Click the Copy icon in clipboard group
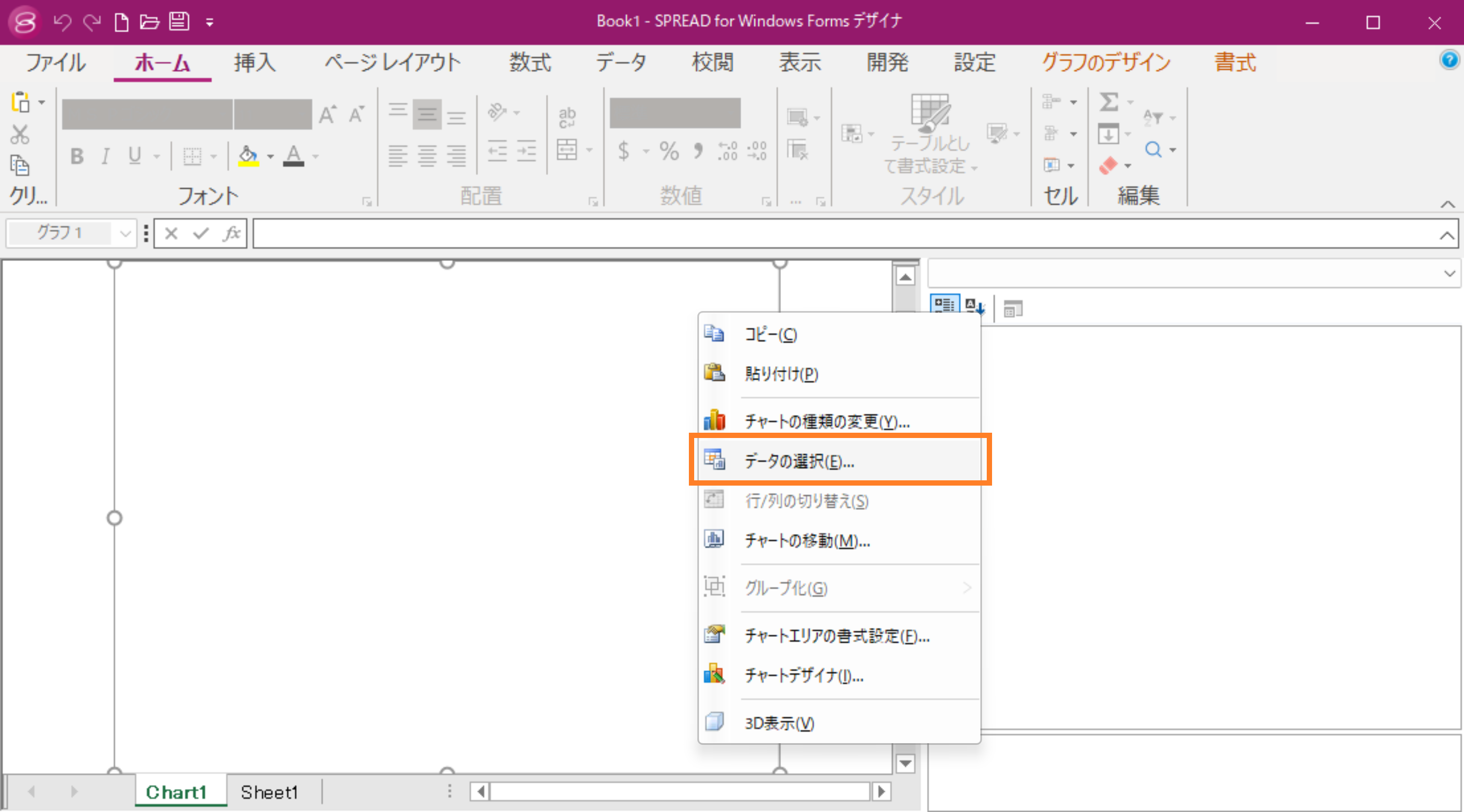The image size is (1464, 812). [20, 166]
